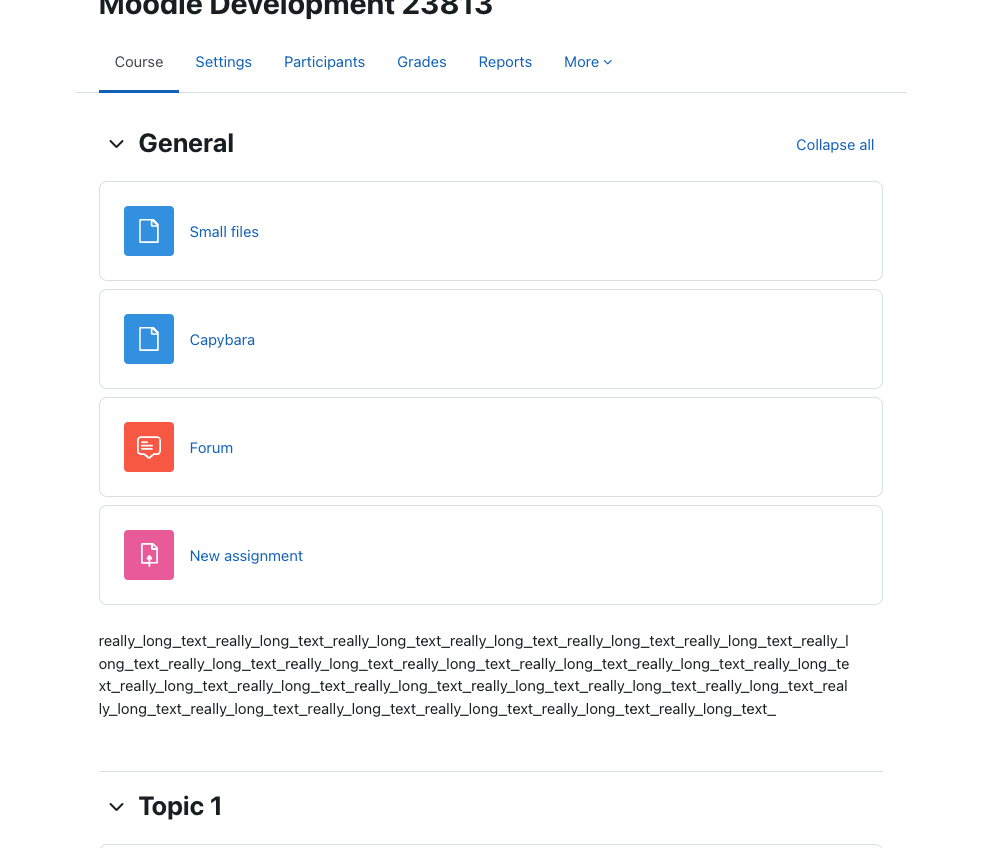Open the Capybara resource link
989x848 pixels.
pyautogui.click(x=222, y=339)
